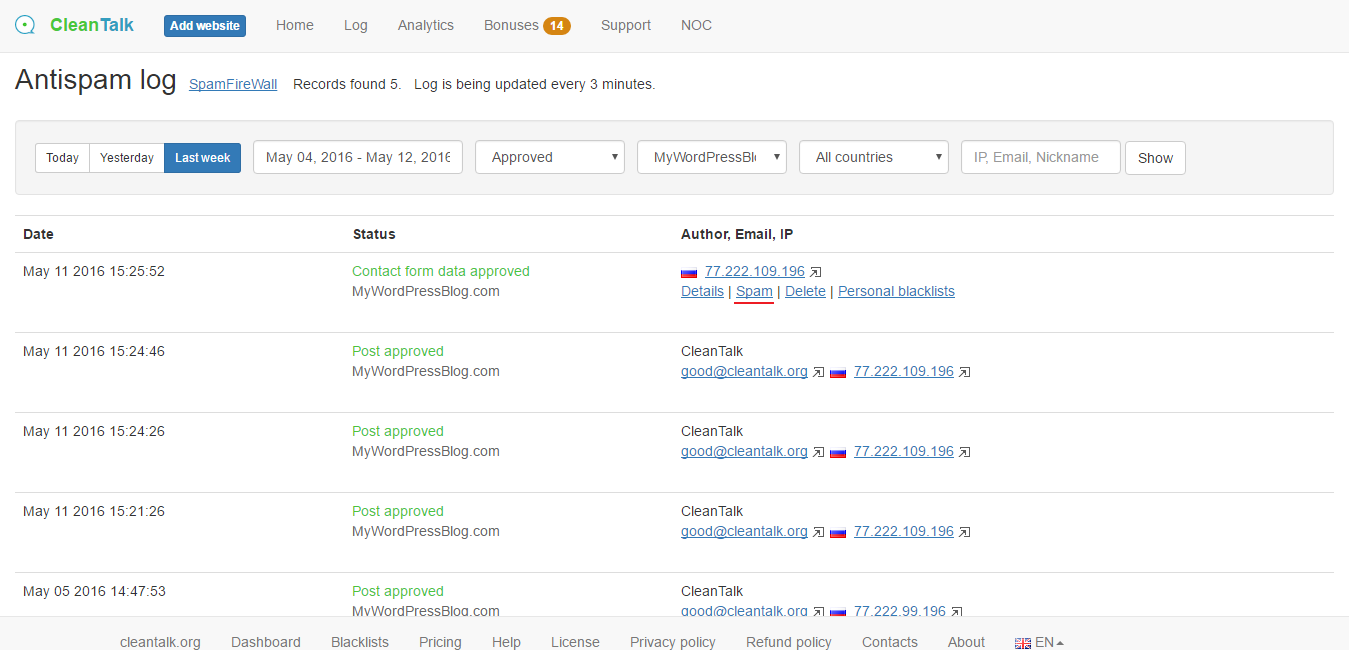Open external icon after email in 15:24:46 row
The width and height of the screenshot is (1349, 650).
click(x=819, y=372)
